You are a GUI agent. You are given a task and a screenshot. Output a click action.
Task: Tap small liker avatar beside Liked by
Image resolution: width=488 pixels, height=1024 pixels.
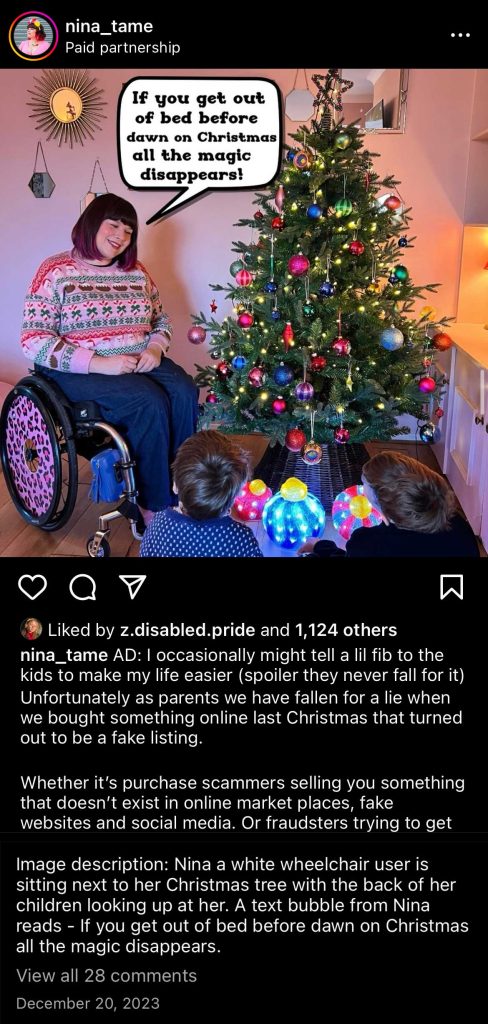coord(31,630)
